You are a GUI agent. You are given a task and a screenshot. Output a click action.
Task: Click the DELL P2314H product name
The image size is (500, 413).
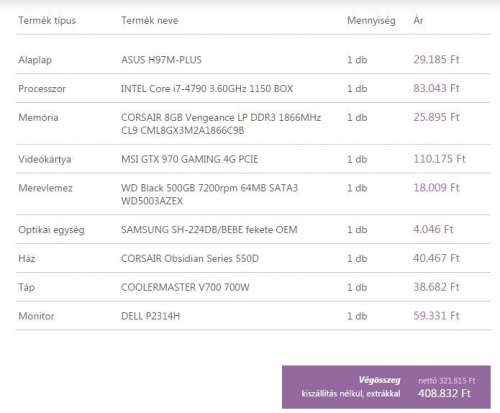click(x=150, y=316)
